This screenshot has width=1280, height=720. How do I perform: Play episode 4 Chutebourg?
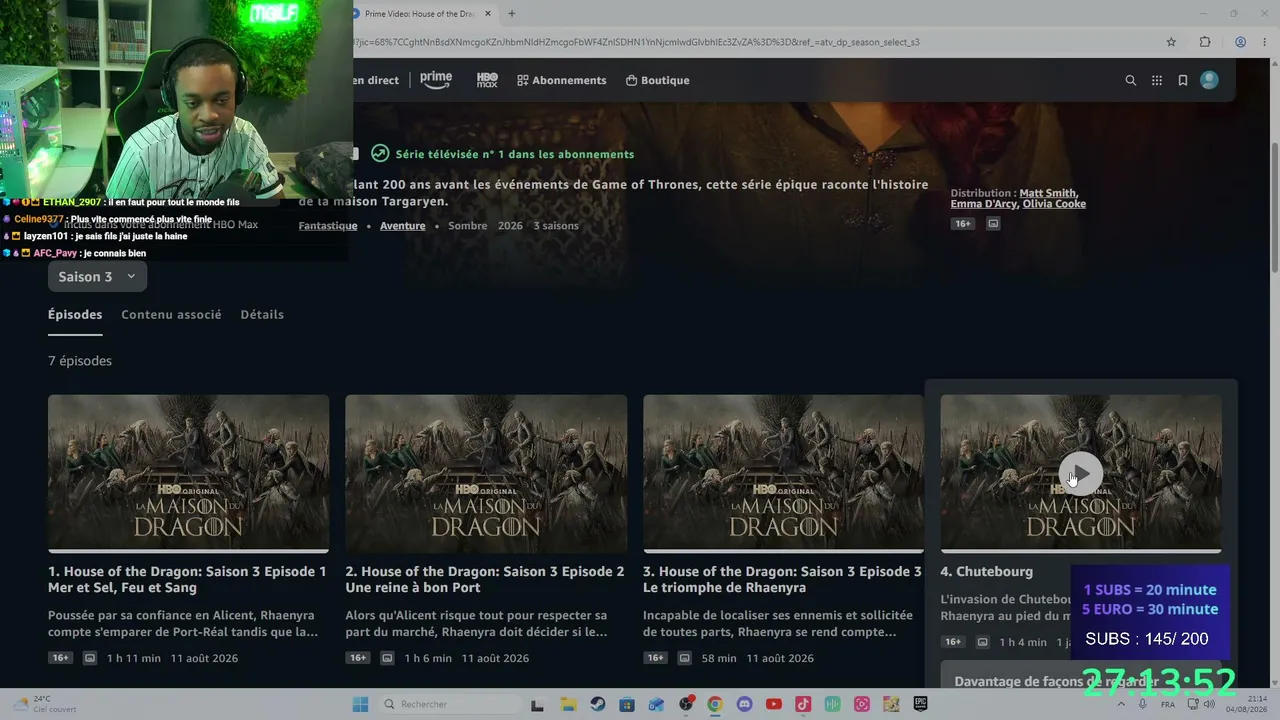tap(1081, 474)
